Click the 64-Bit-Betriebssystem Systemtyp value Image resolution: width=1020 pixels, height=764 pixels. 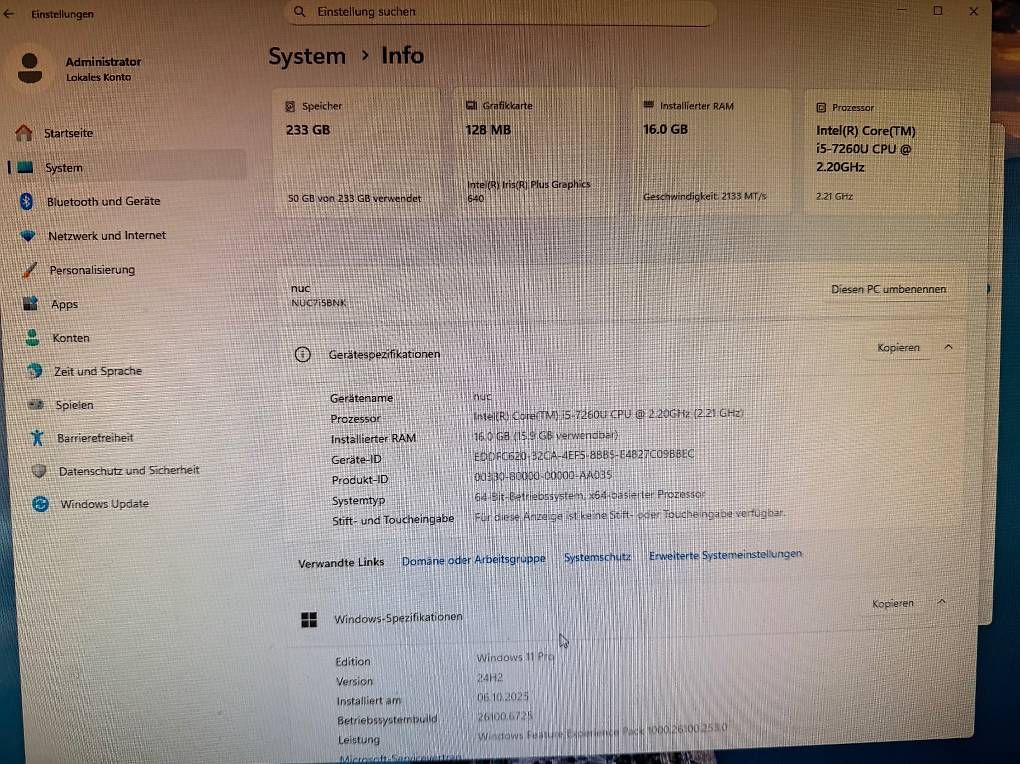[589, 495]
